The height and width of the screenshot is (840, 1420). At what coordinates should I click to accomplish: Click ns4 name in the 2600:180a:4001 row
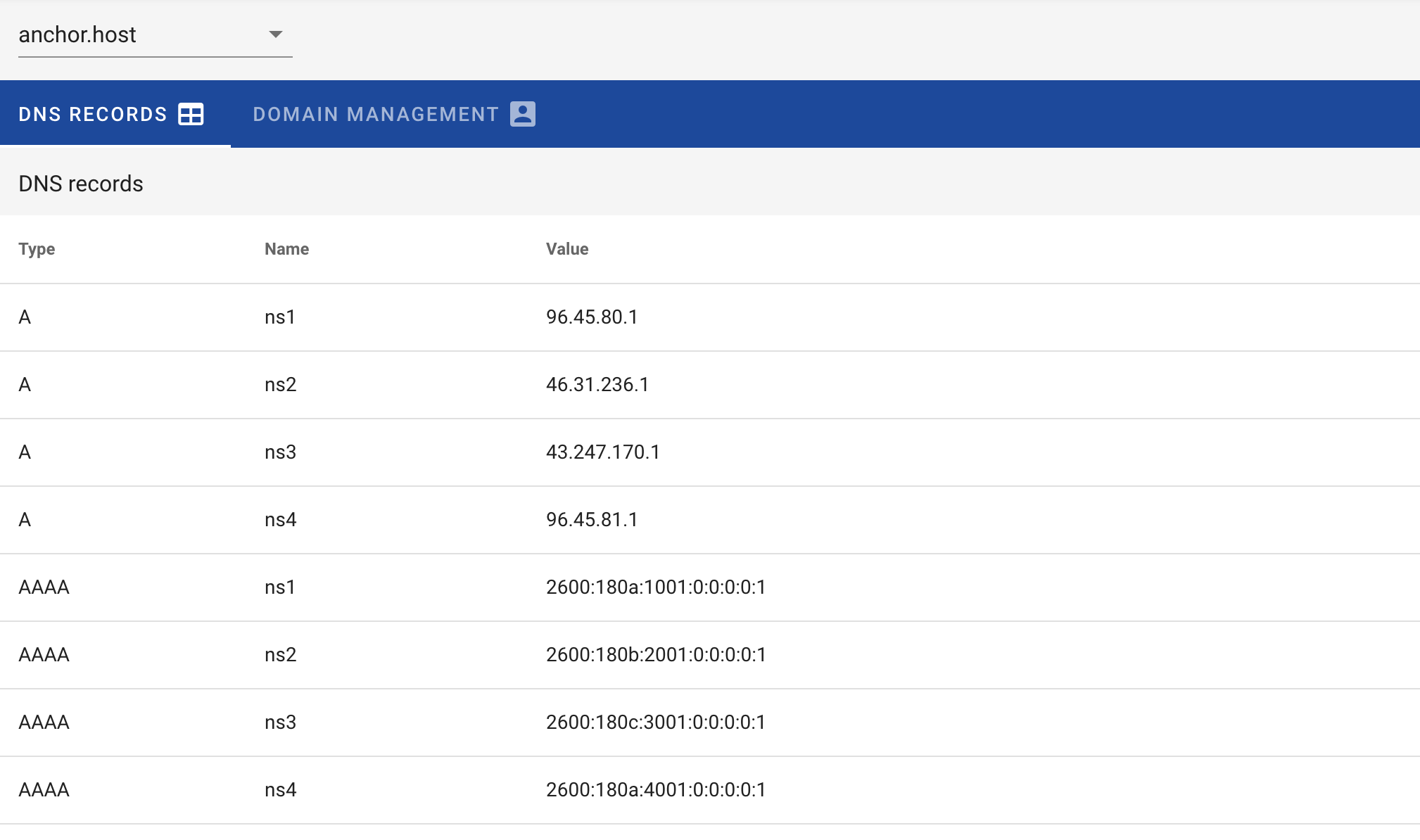[281, 790]
